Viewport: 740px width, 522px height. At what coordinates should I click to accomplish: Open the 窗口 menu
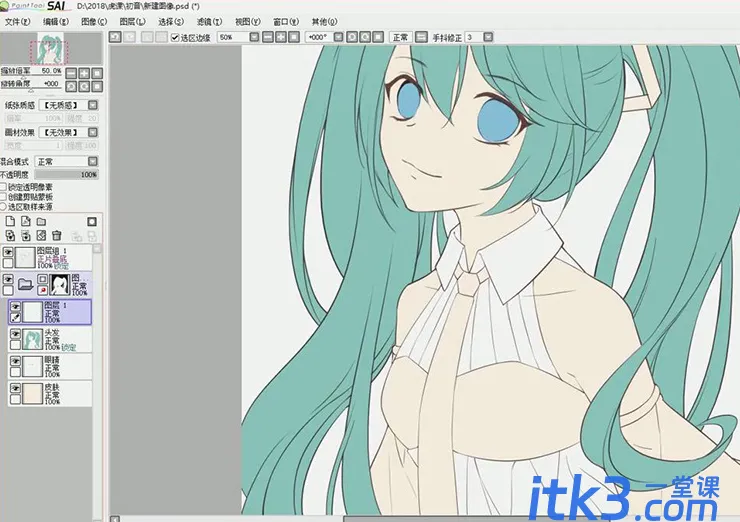(286, 22)
